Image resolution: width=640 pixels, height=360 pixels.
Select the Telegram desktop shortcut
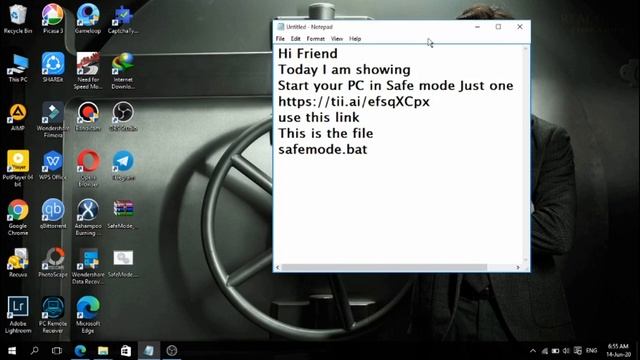coord(123,166)
